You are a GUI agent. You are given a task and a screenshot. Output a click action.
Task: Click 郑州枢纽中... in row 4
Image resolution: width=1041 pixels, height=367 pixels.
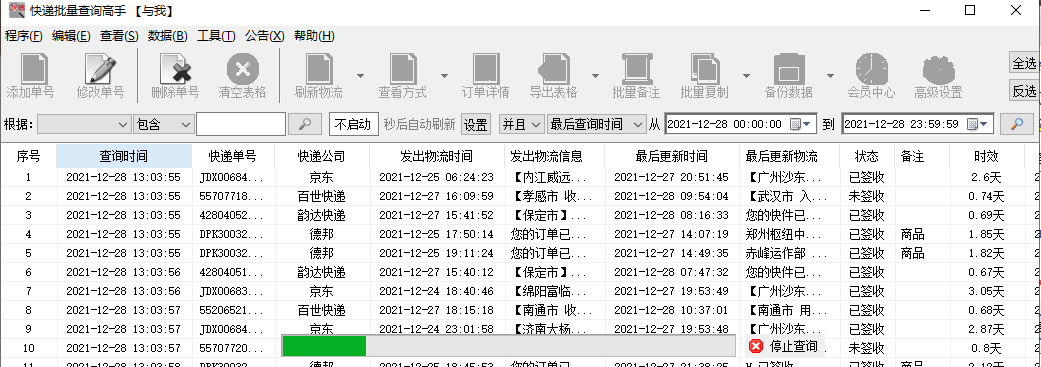point(788,234)
